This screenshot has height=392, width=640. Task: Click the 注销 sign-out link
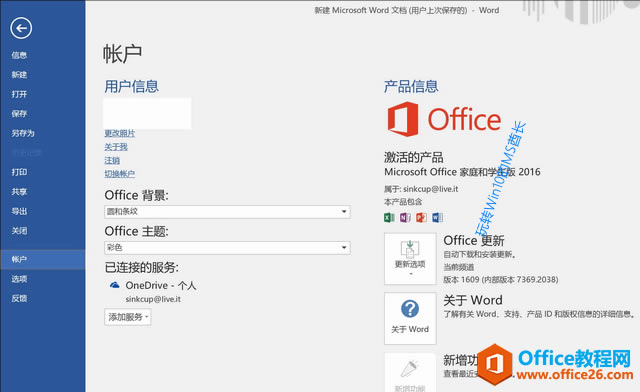[112, 160]
